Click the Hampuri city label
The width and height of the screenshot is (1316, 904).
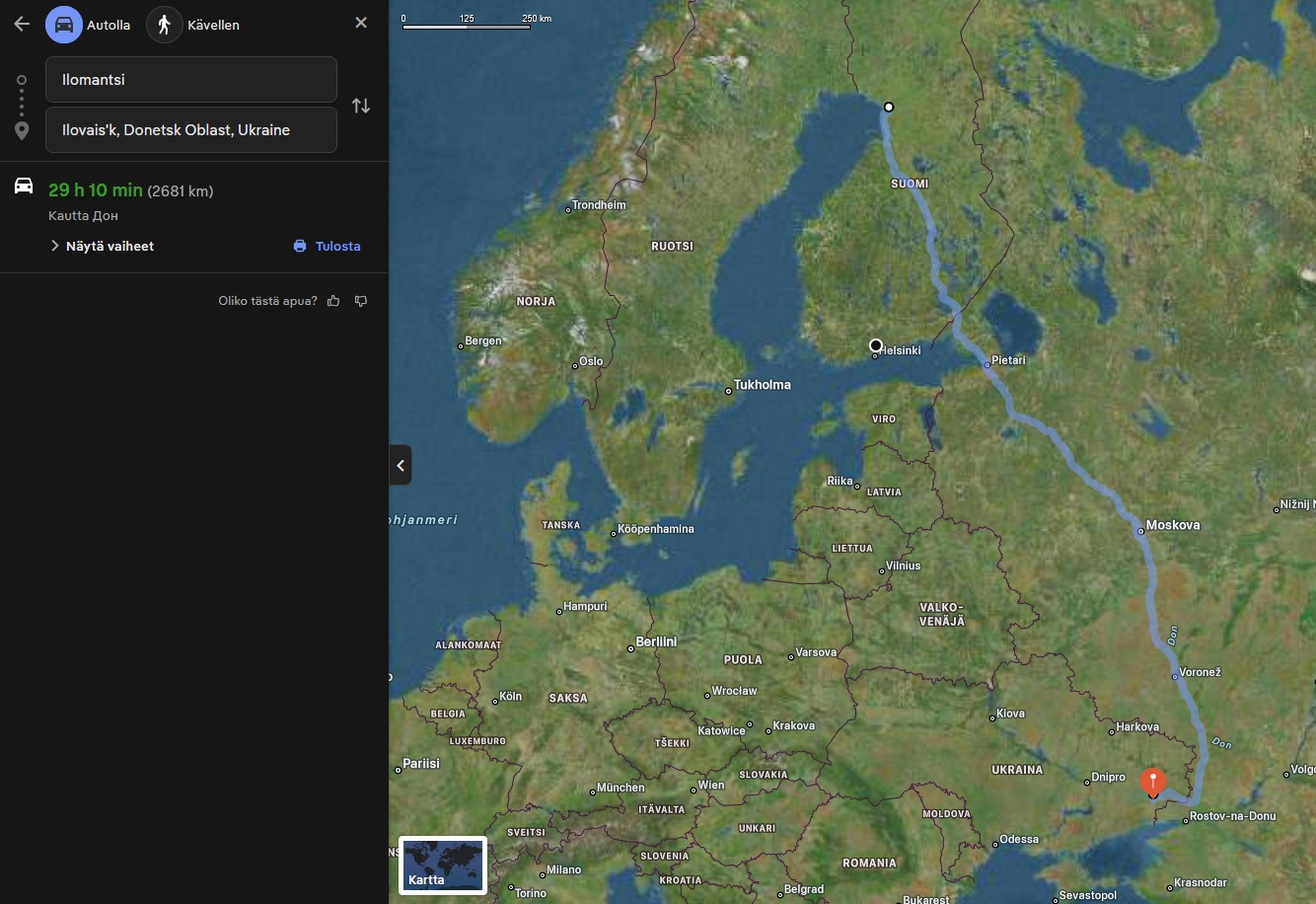(585, 607)
